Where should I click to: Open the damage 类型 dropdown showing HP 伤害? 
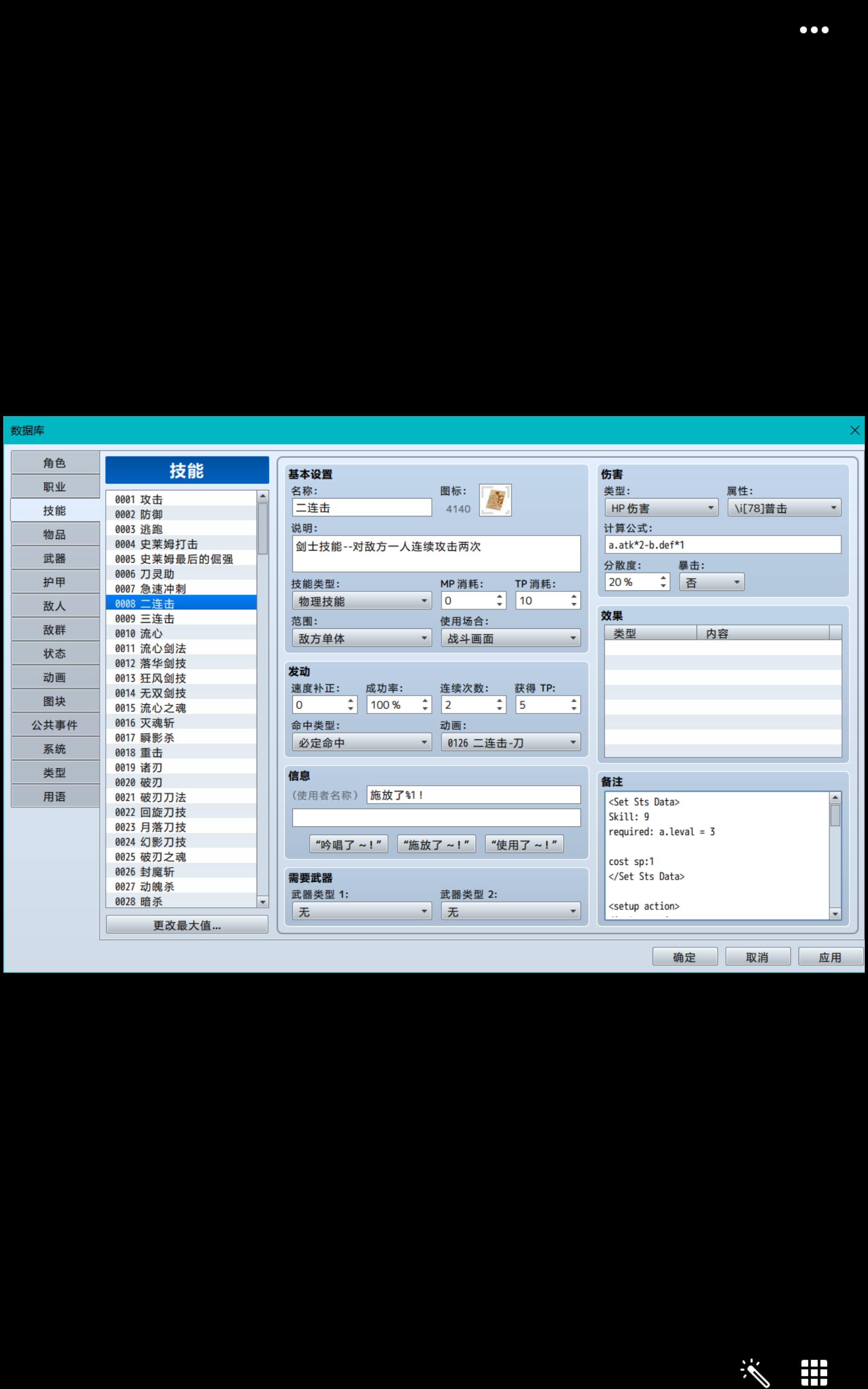click(661, 508)
